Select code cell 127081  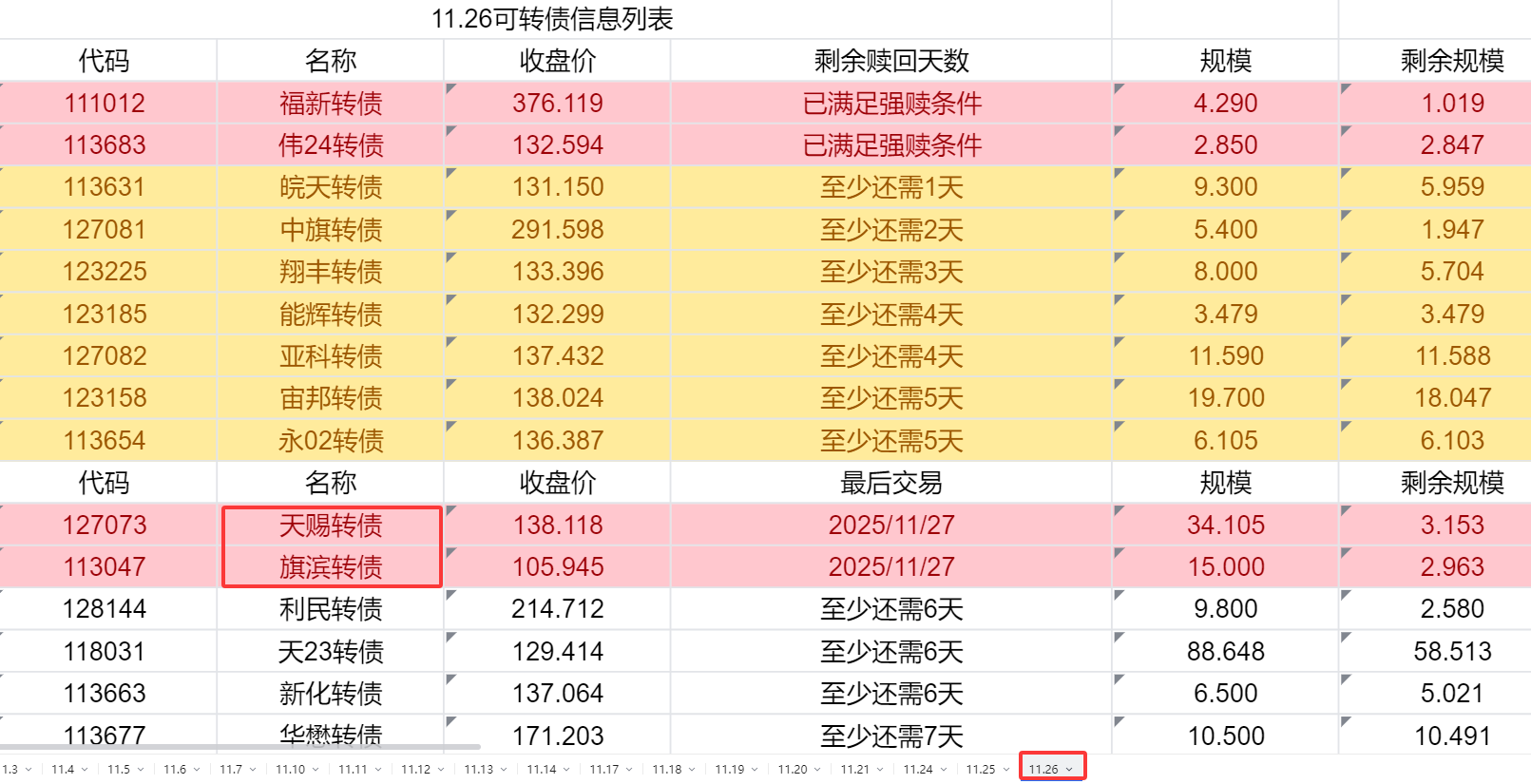(105, 229)
